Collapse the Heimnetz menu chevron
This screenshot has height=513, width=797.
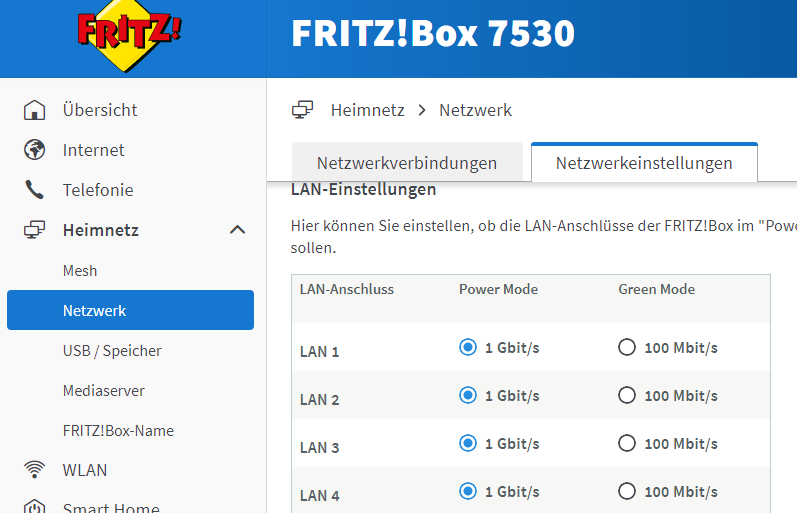pyautogui.click(x=237, y=230)
